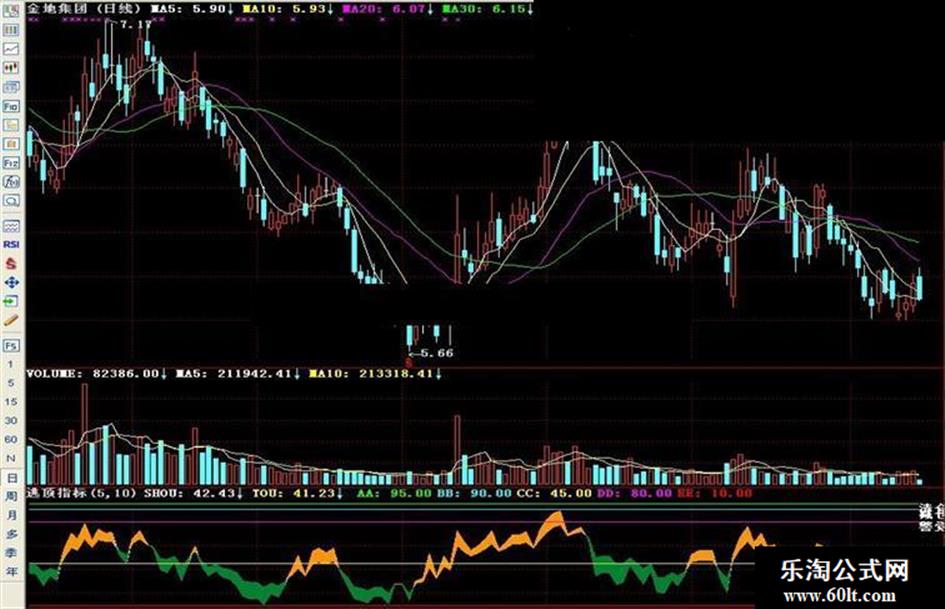The width and height of the screenshot is (945, 609).
Task: Click the 7.17 high price marker
Action: pyautogui.click(x=136, y=25)
